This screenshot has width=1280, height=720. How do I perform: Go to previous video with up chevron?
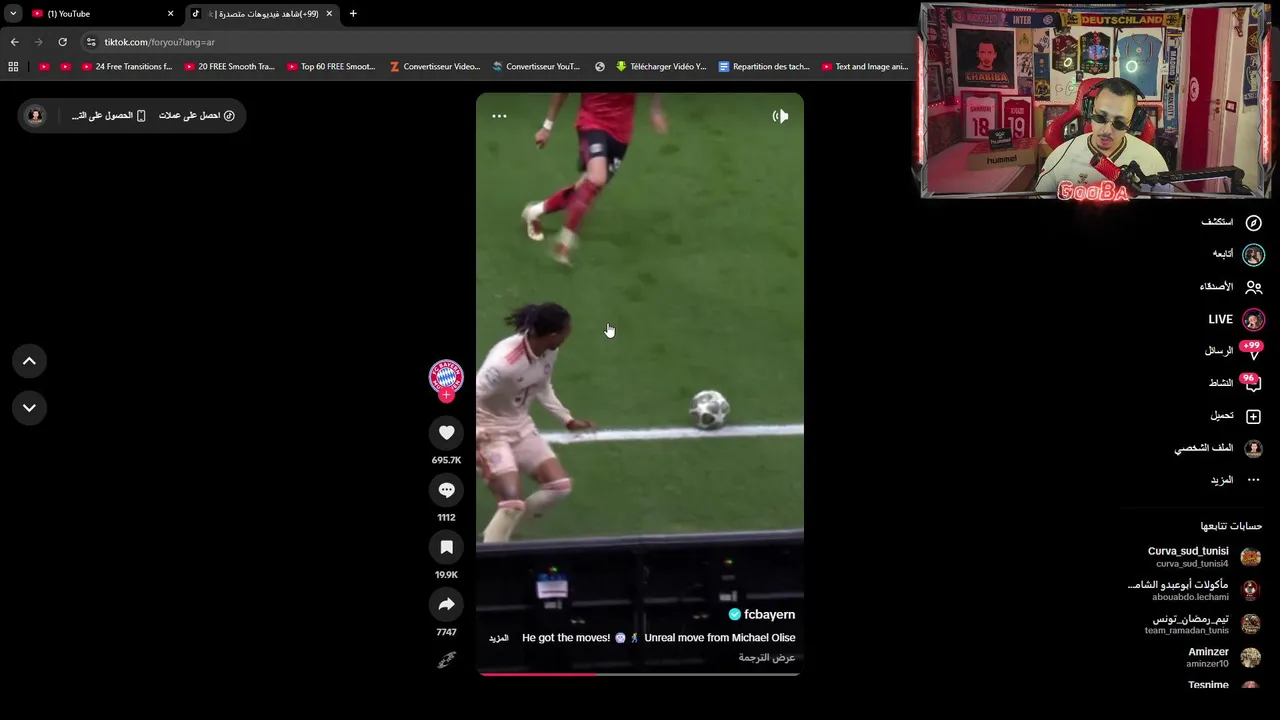pos(29,361)
